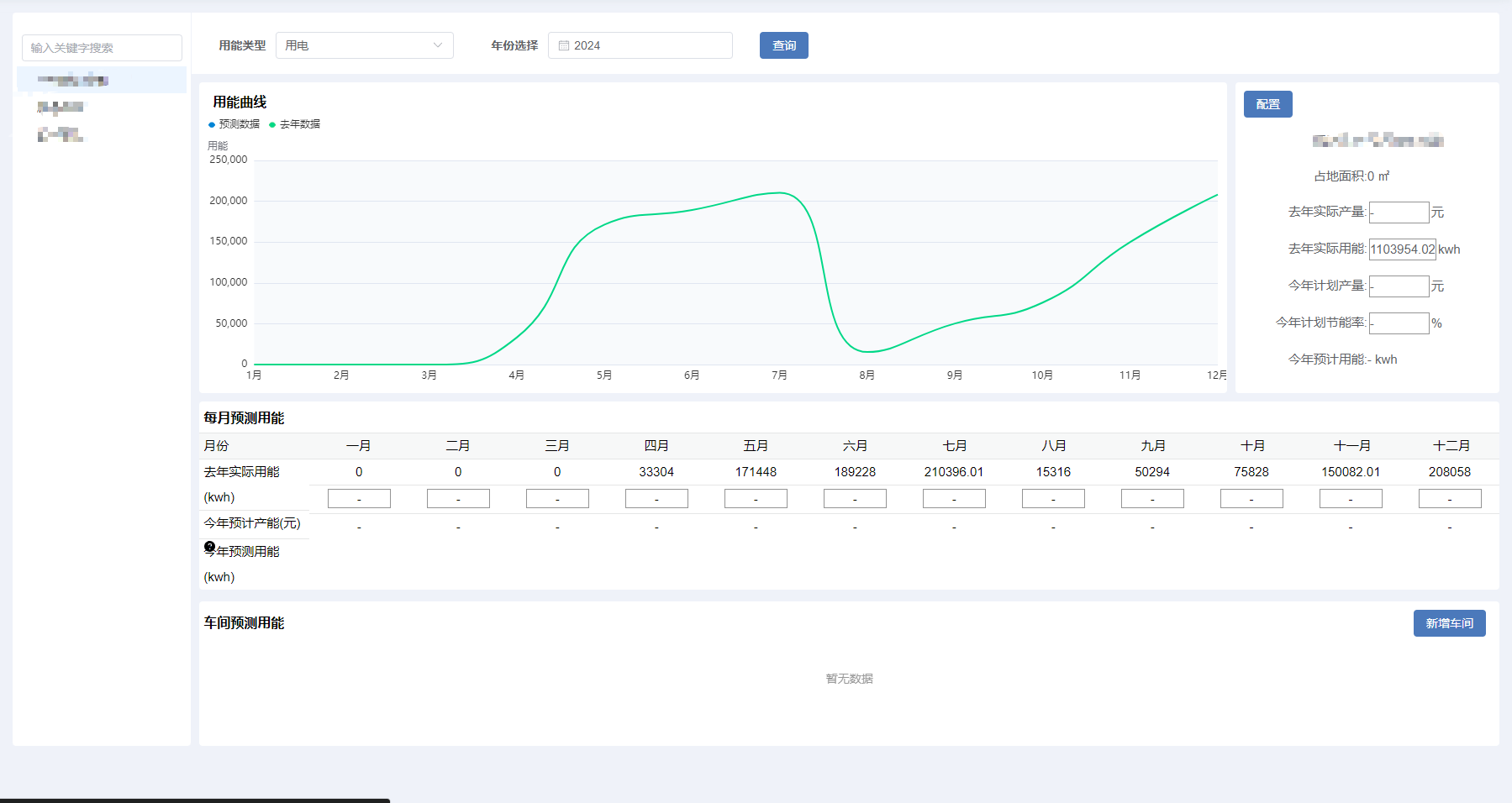Viewport: 1512px width, 803px height.
Task: Click the value 208058 in 十二月 column
Action: click(x=1450, y=472)
